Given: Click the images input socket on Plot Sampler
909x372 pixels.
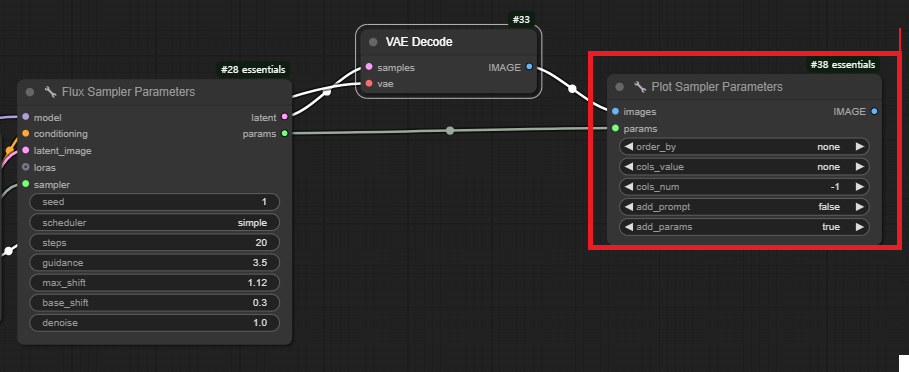Looking at the screenshot, I should point(615,111).
